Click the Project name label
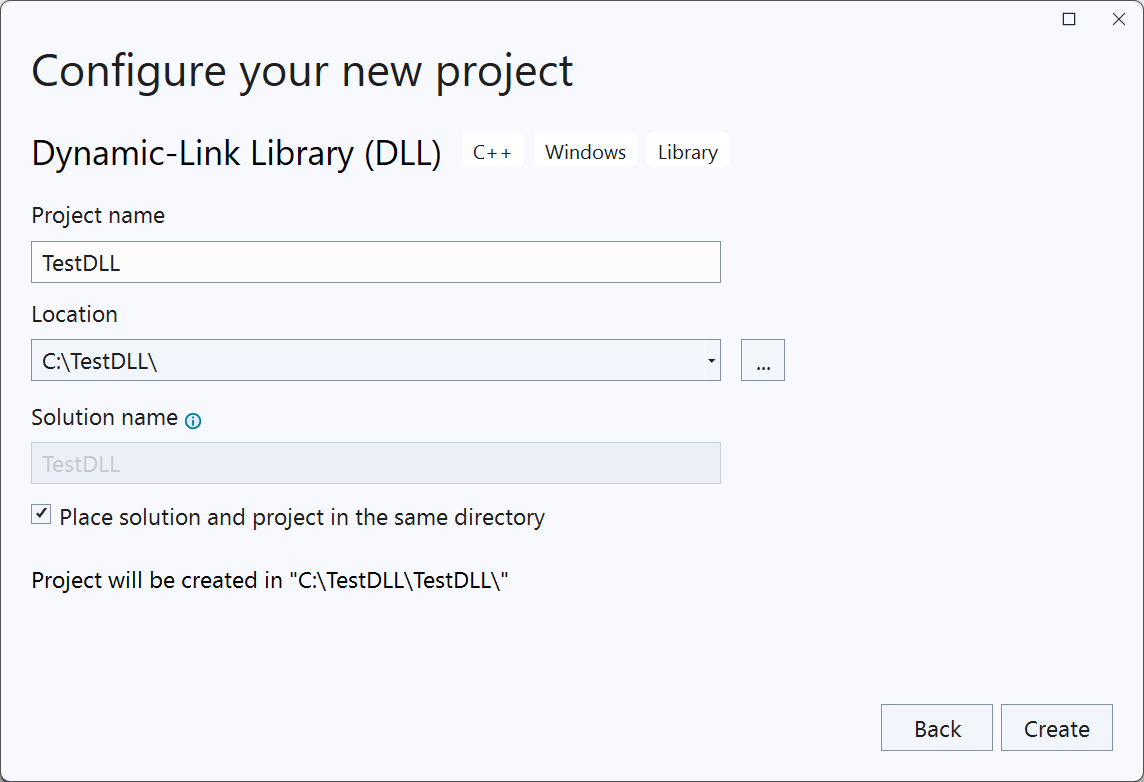 (98, 216)
